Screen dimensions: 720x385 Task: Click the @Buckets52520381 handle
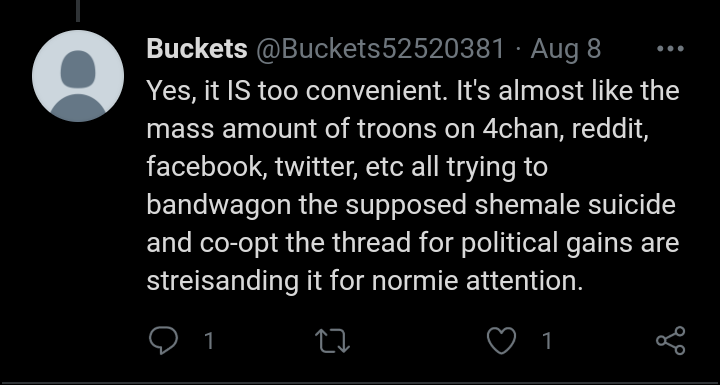pos(380,48)
